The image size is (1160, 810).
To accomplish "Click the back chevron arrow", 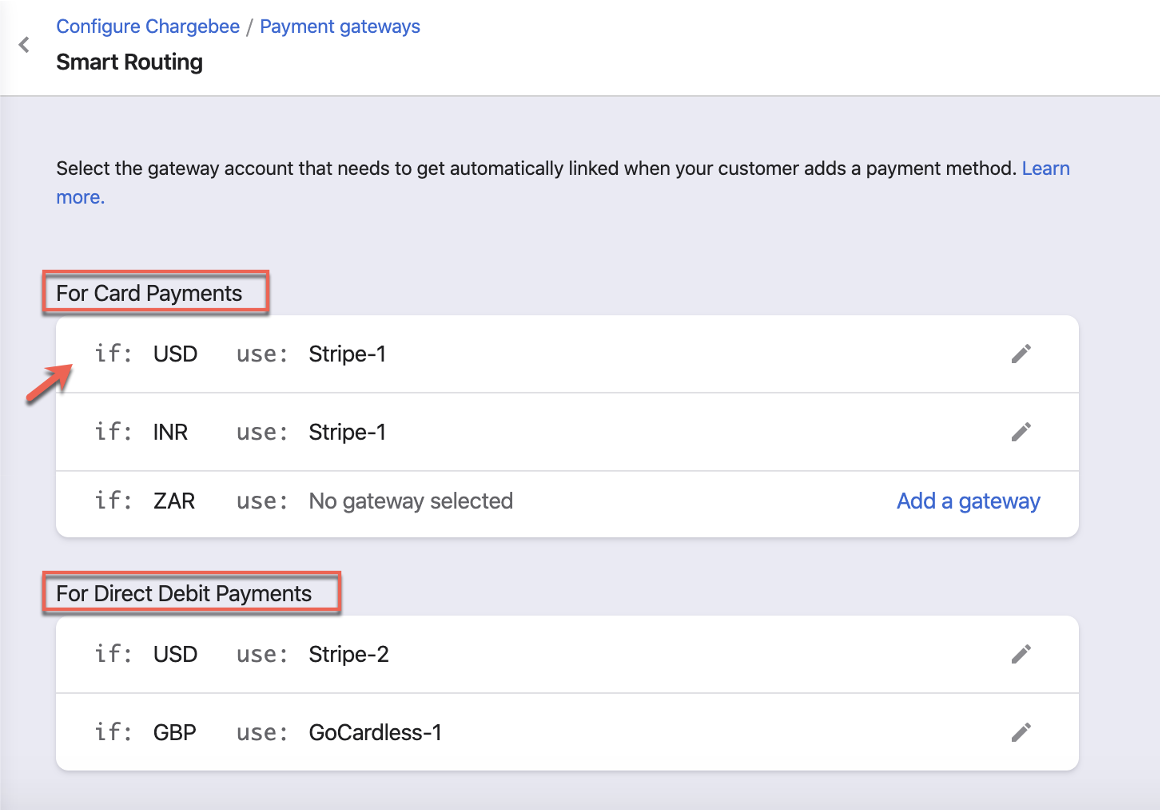I will coord(24,45).
